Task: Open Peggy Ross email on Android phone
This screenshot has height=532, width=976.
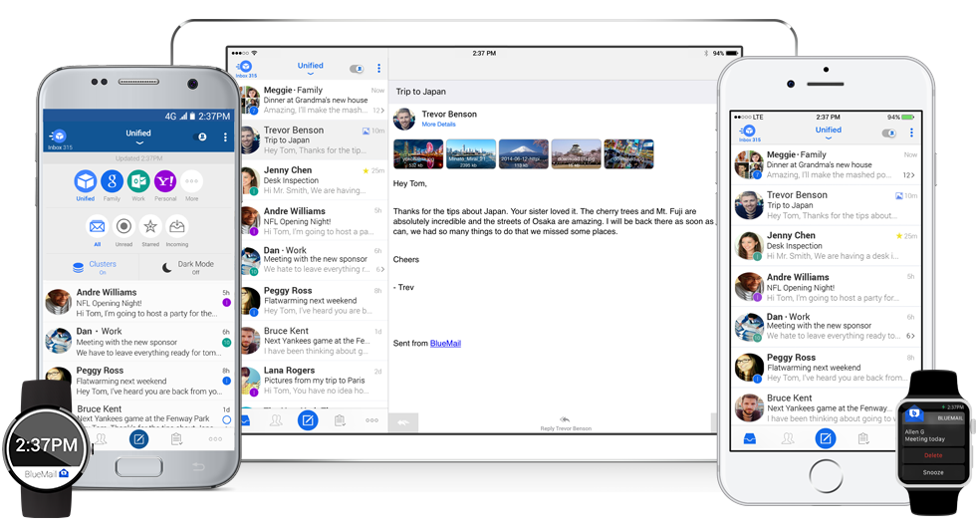Action: point(138,380)
